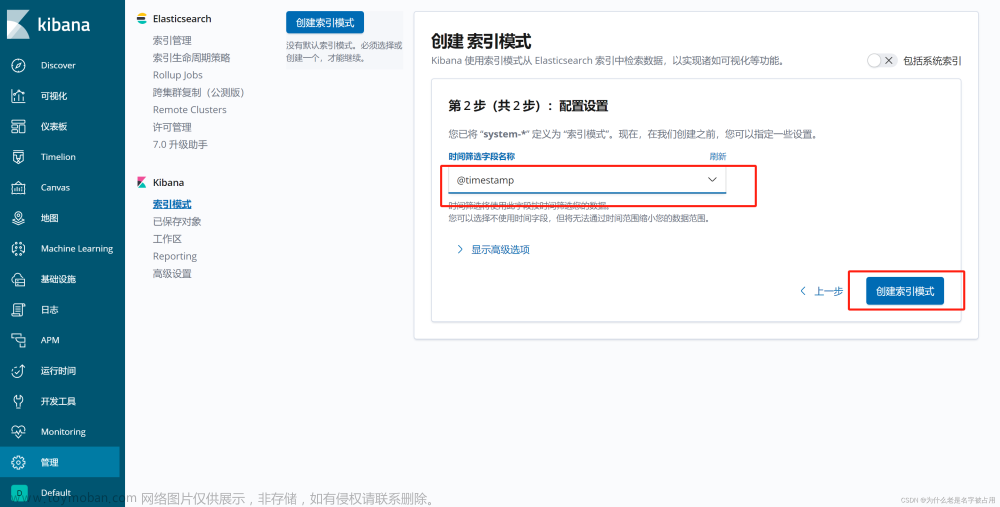Open the Discover compass icon

coord(18,65)
